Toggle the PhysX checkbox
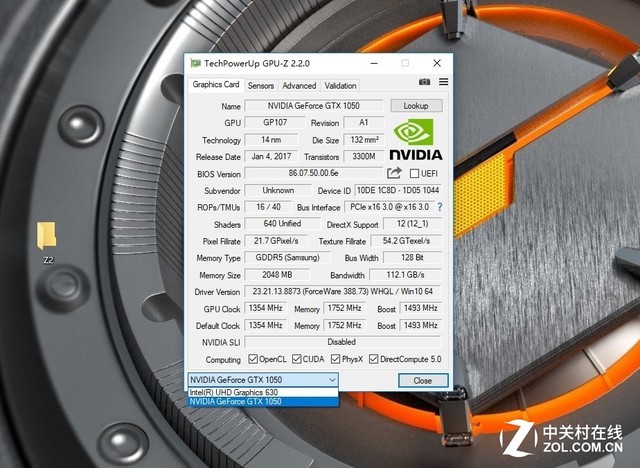The image size is (640, 468). click(x=336, y=359)
